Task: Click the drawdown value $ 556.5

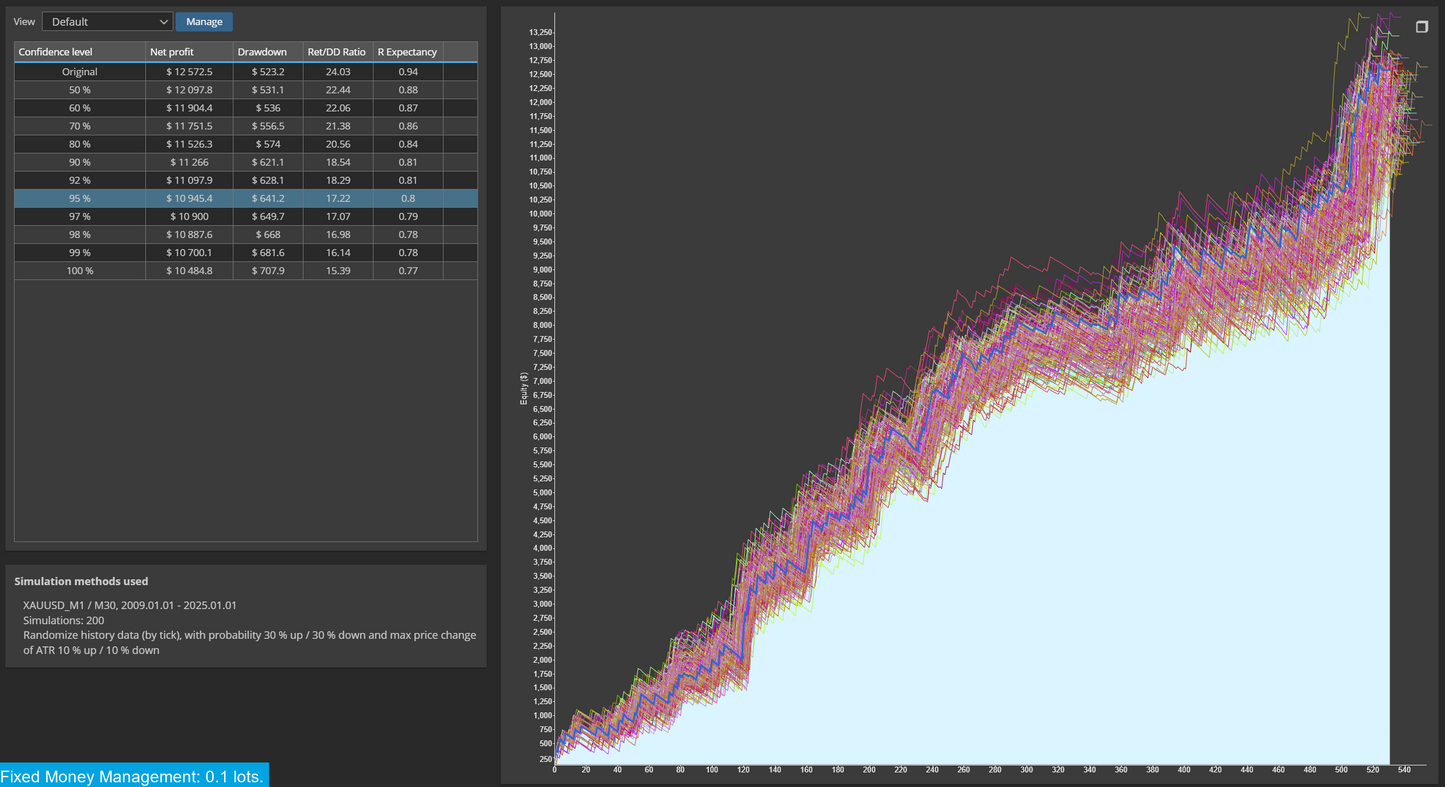Action: click(x=268, y=126)
